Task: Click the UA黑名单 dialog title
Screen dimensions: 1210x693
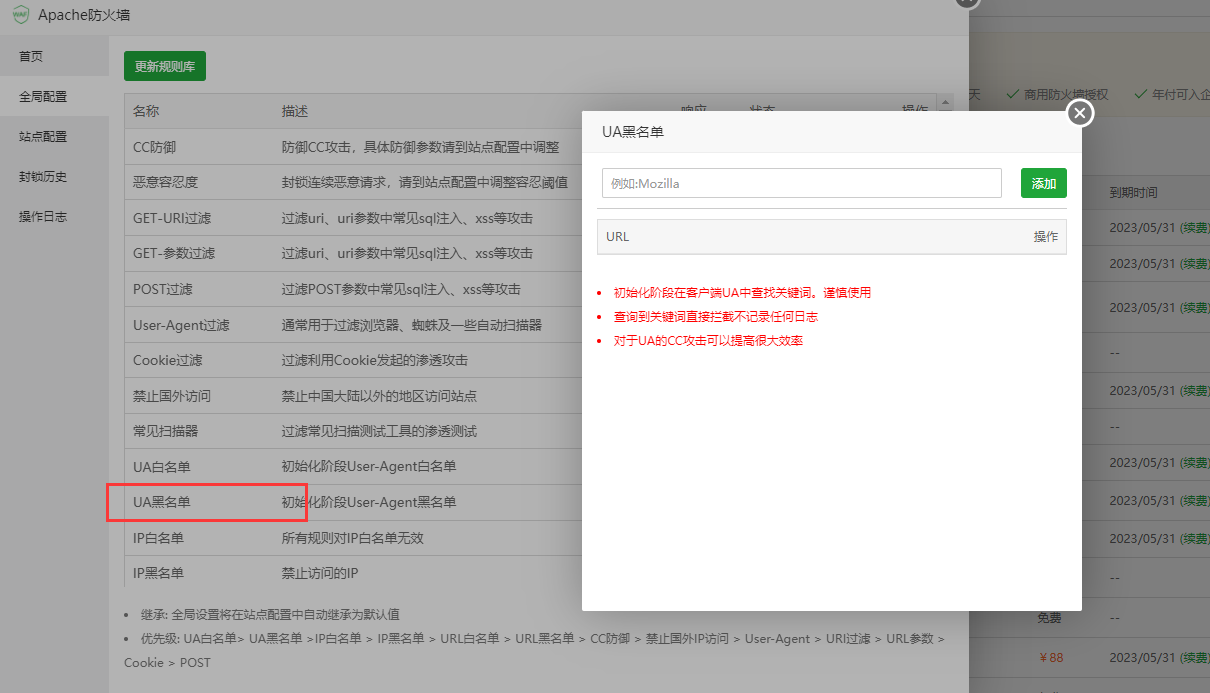Action: [633, 131]
